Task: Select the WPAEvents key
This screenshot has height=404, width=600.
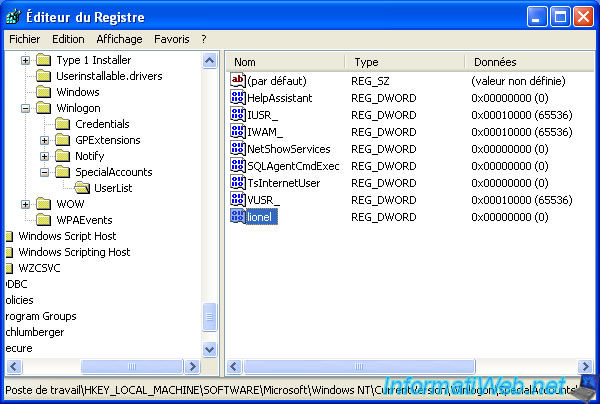Action: pyautogui.click(x=84, y=220)
